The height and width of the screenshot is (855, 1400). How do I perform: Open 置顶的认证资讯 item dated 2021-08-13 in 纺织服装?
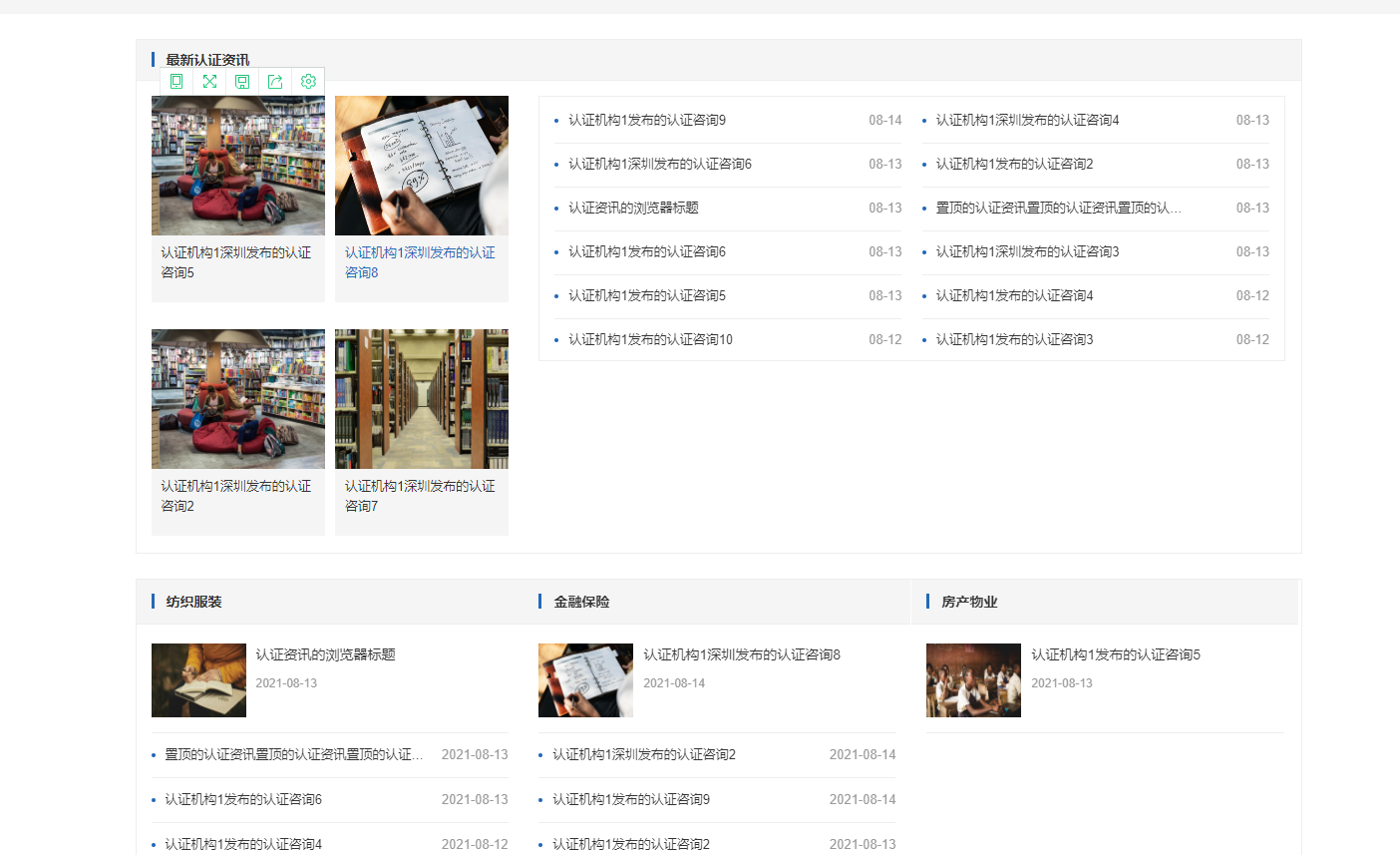tap(294, 754)
